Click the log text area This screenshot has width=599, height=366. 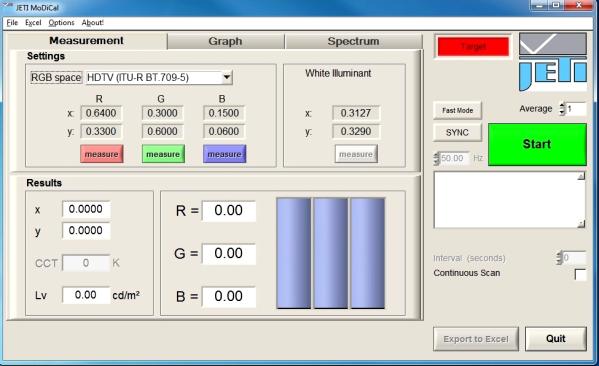pos(506,200)
